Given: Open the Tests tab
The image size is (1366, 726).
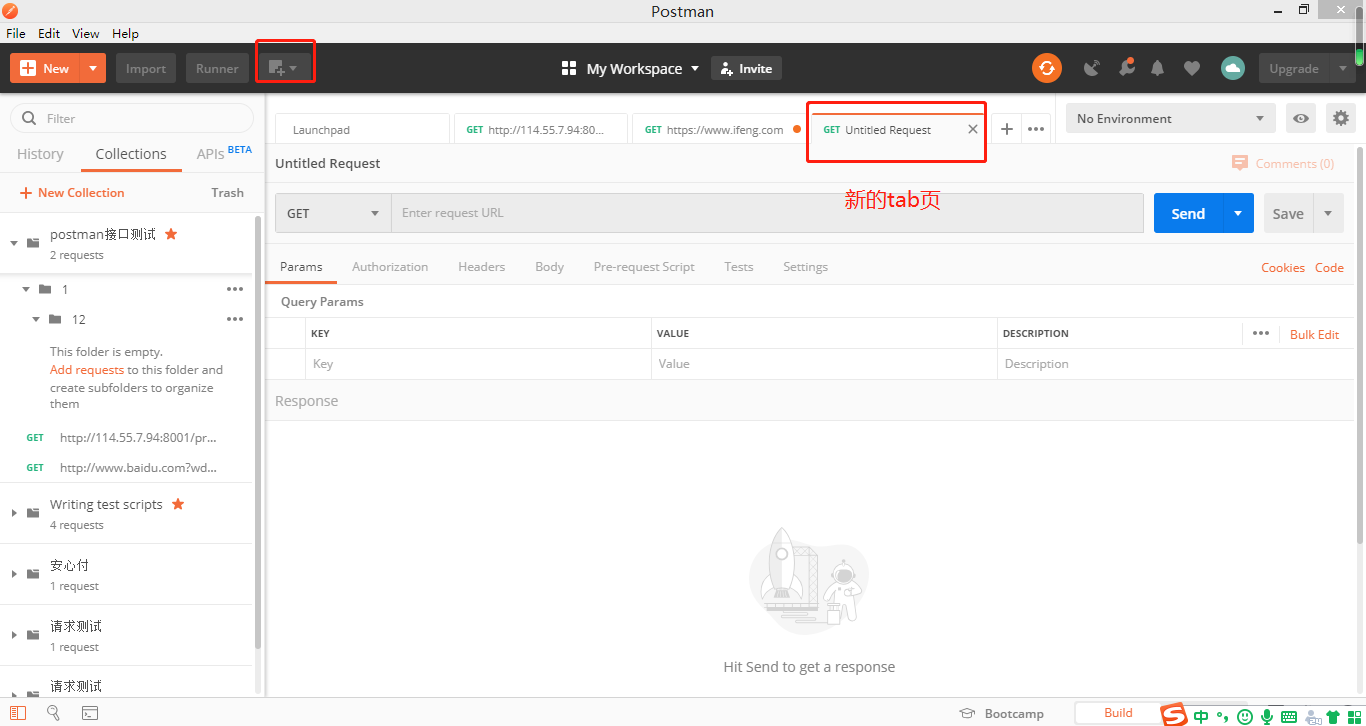Looking at the screenshot, I should click(739, 266).
